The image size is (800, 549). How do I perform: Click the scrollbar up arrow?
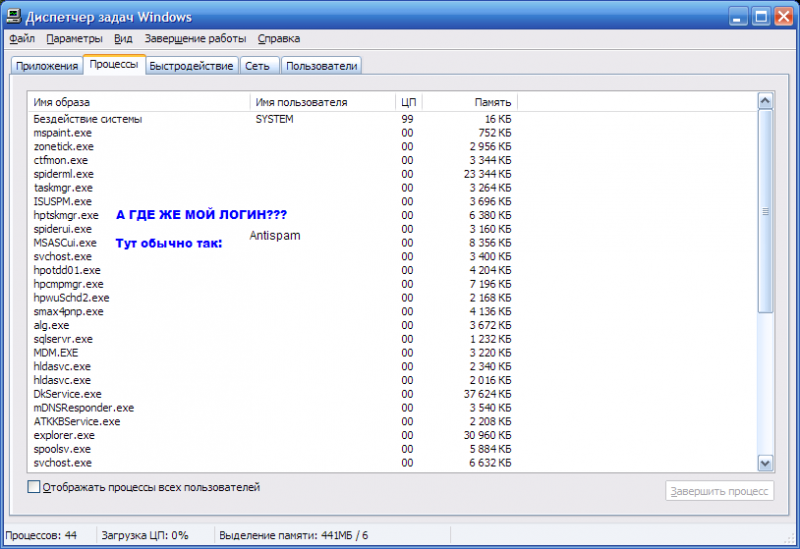click(x=765, y=101)
